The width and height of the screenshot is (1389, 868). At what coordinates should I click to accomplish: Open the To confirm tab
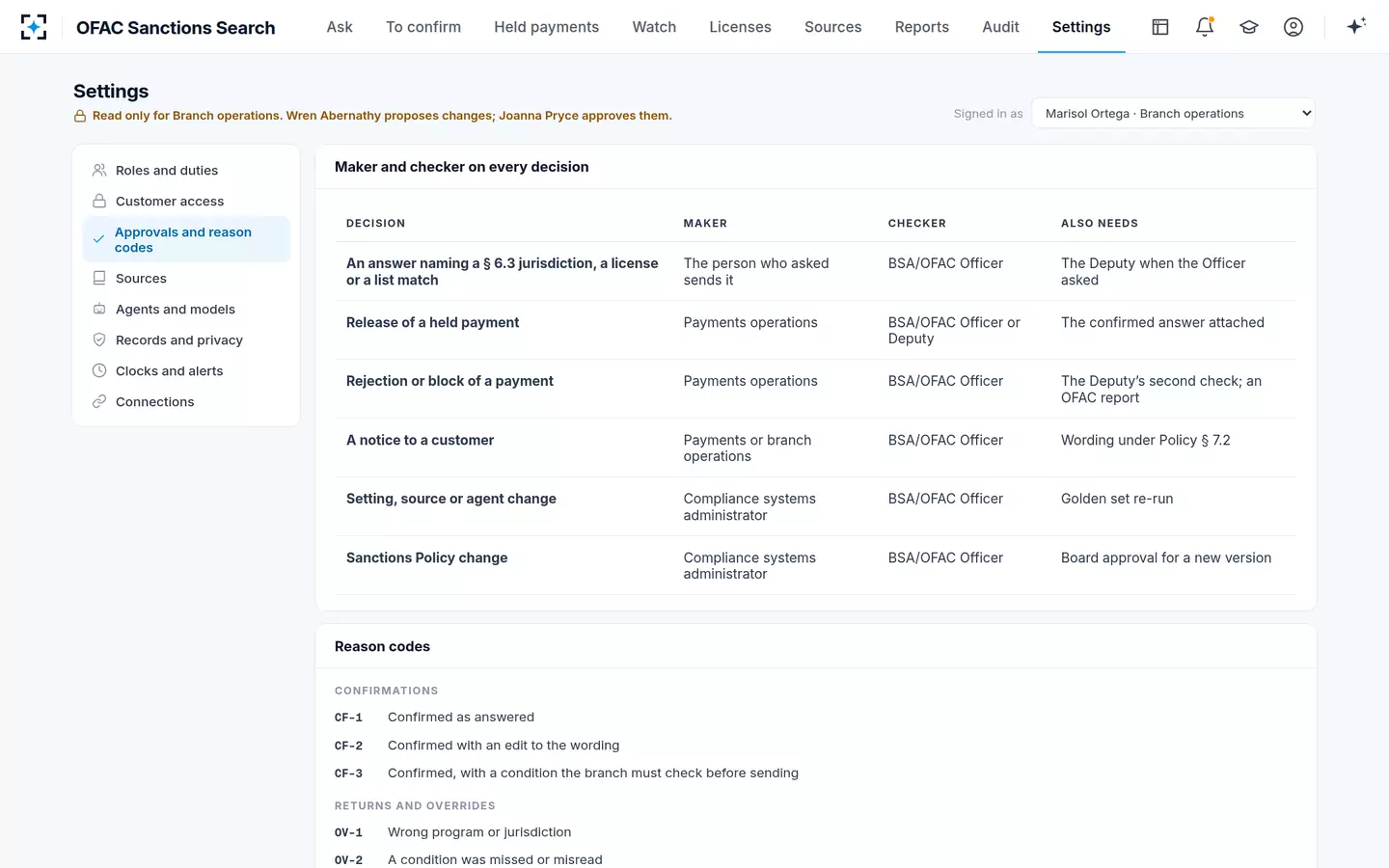tap(423, 27)
